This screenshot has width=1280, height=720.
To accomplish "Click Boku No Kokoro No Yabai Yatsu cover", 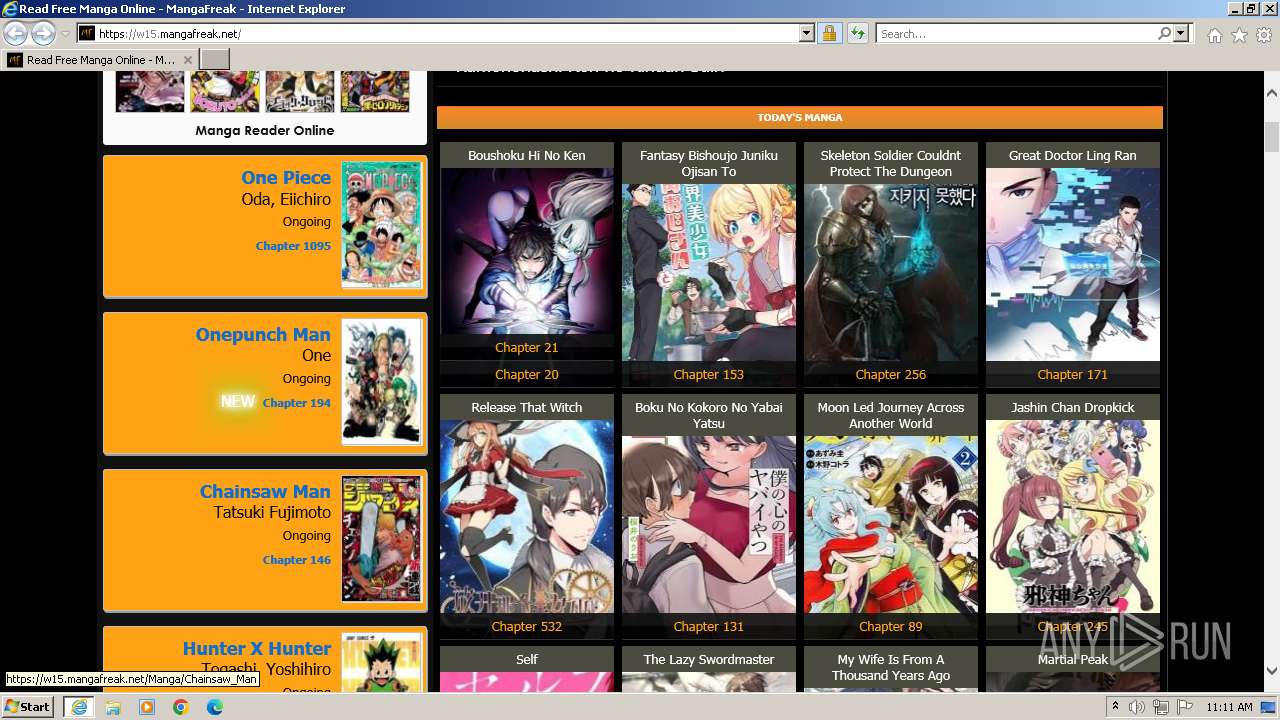I will pyautogui.click(x=709, y=524).
